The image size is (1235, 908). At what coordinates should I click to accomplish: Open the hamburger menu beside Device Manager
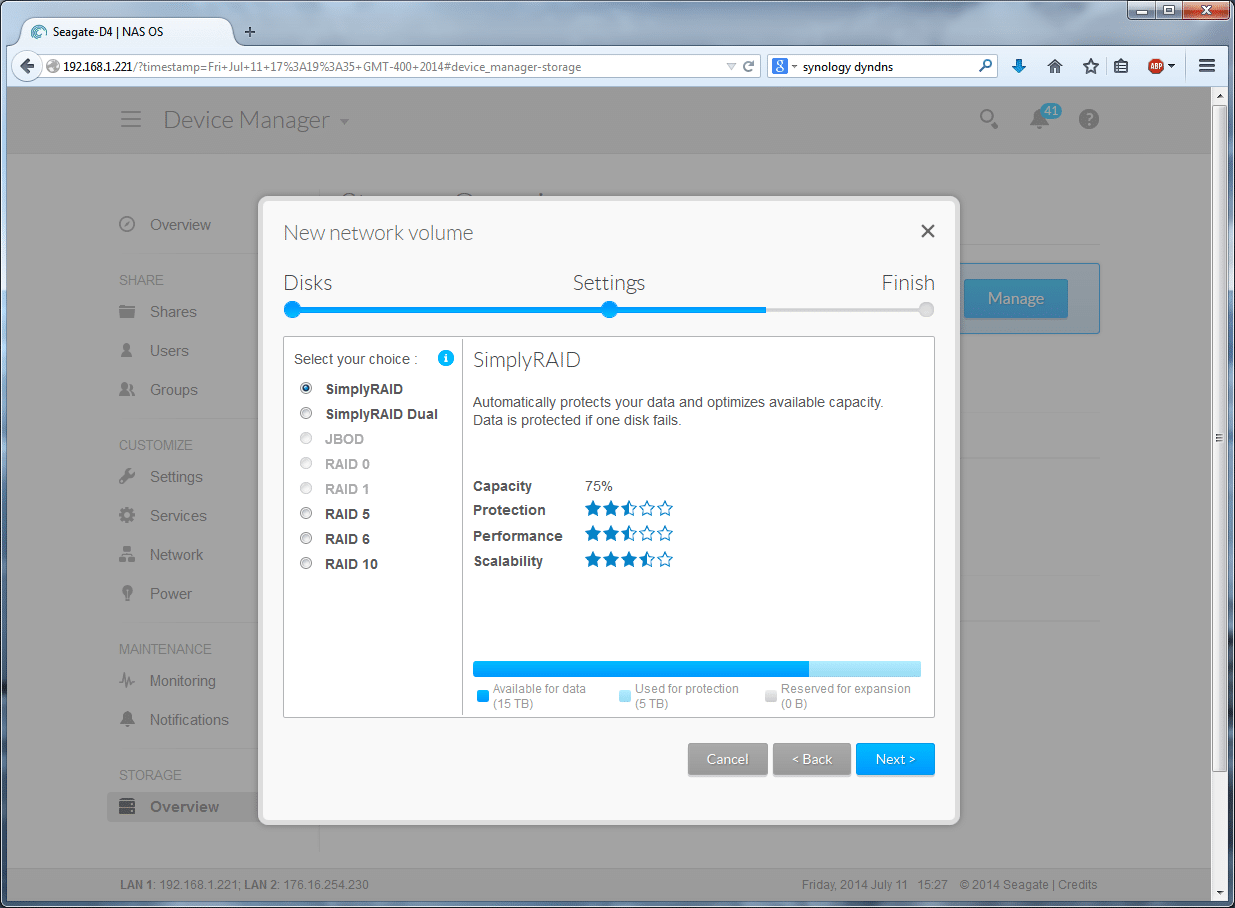coord(131,120)
